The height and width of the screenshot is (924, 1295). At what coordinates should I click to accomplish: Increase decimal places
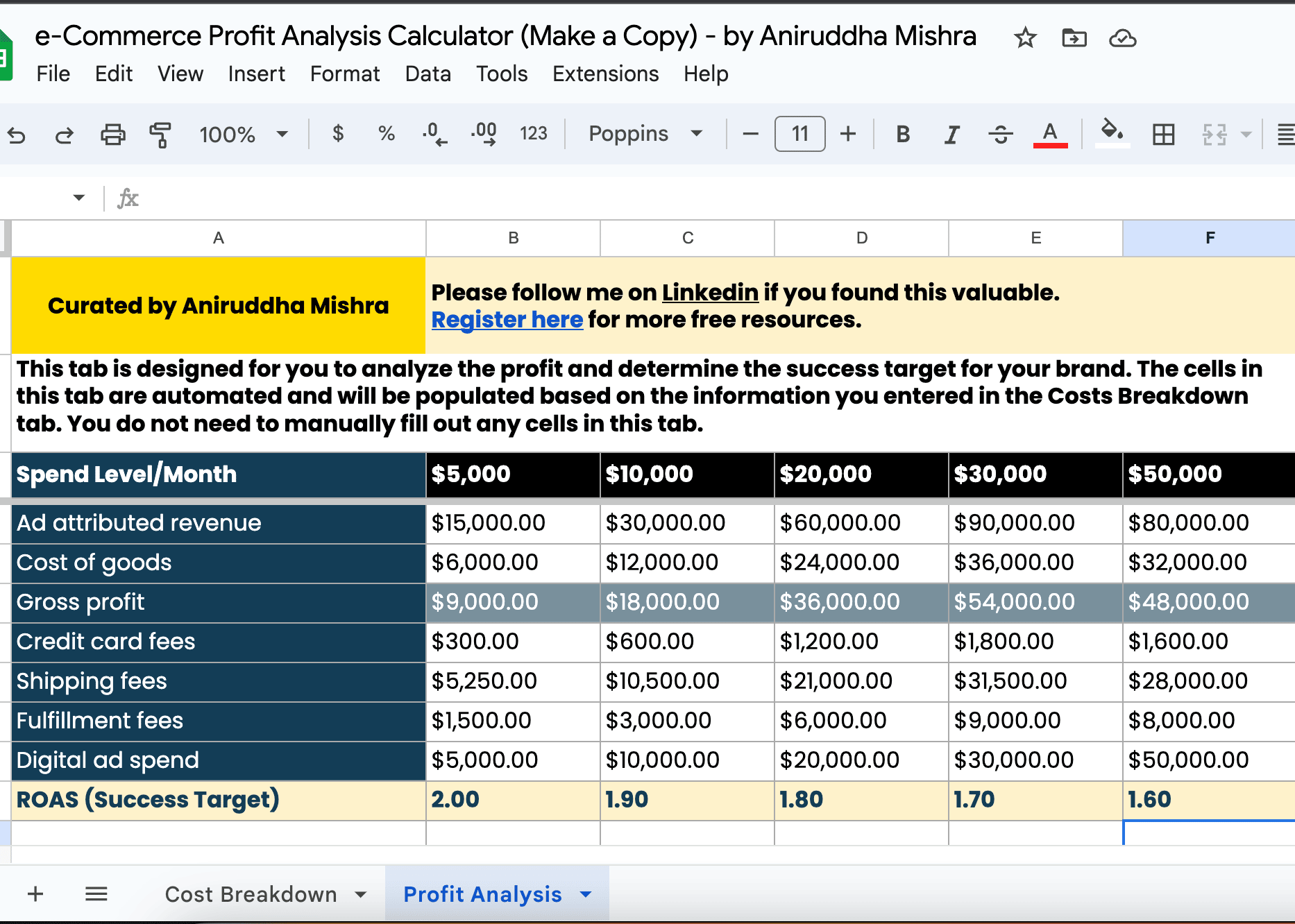point(484,134)
